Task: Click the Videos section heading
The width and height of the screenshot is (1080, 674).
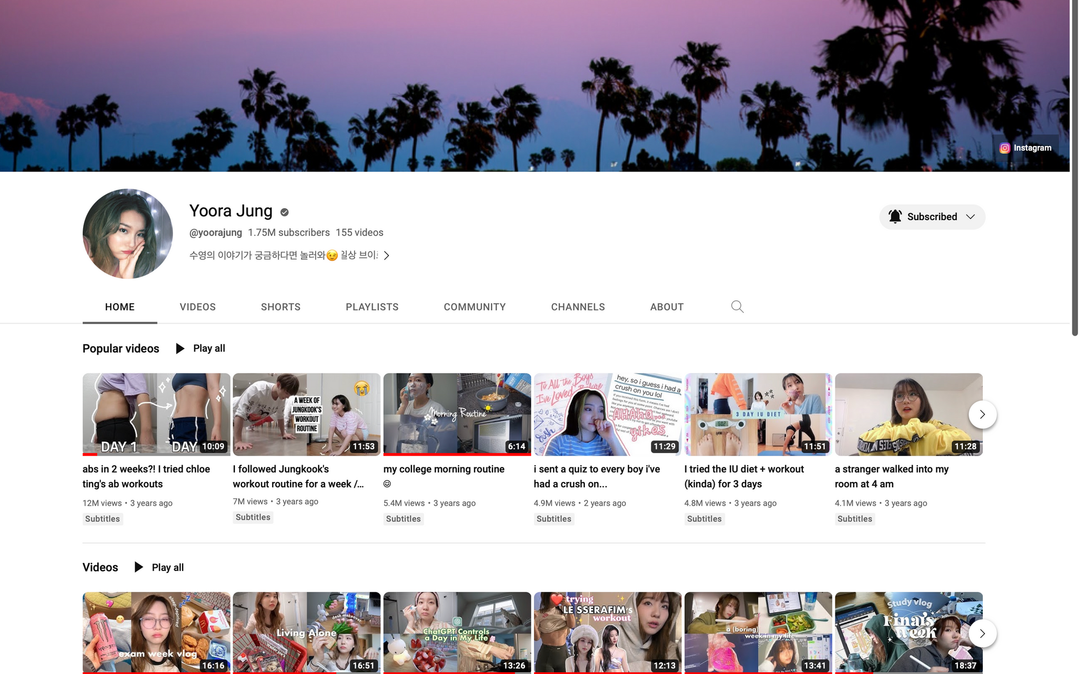Action: (x=100, y=567)
